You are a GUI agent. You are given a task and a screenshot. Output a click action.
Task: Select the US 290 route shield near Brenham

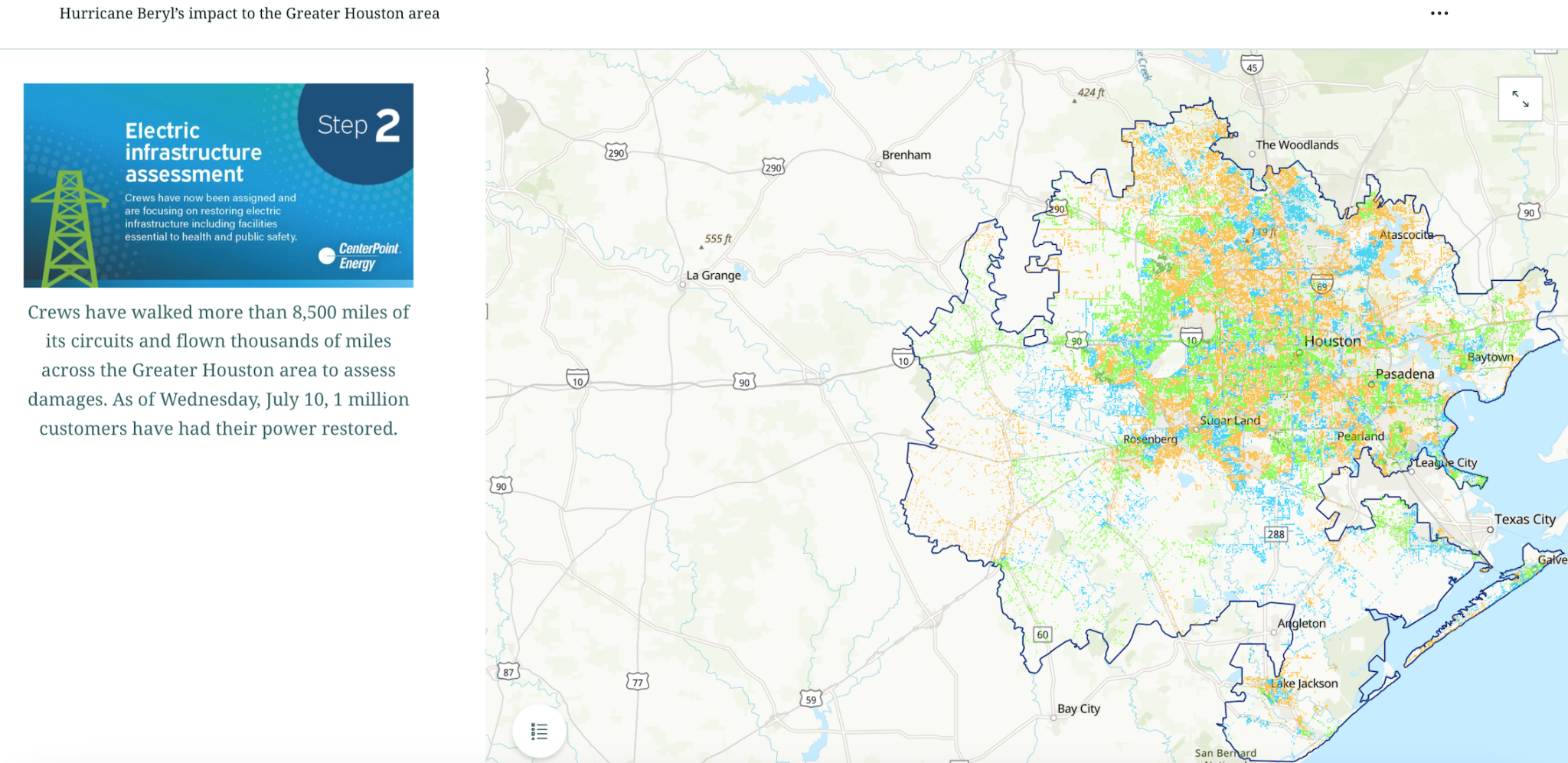pos(773,167)
